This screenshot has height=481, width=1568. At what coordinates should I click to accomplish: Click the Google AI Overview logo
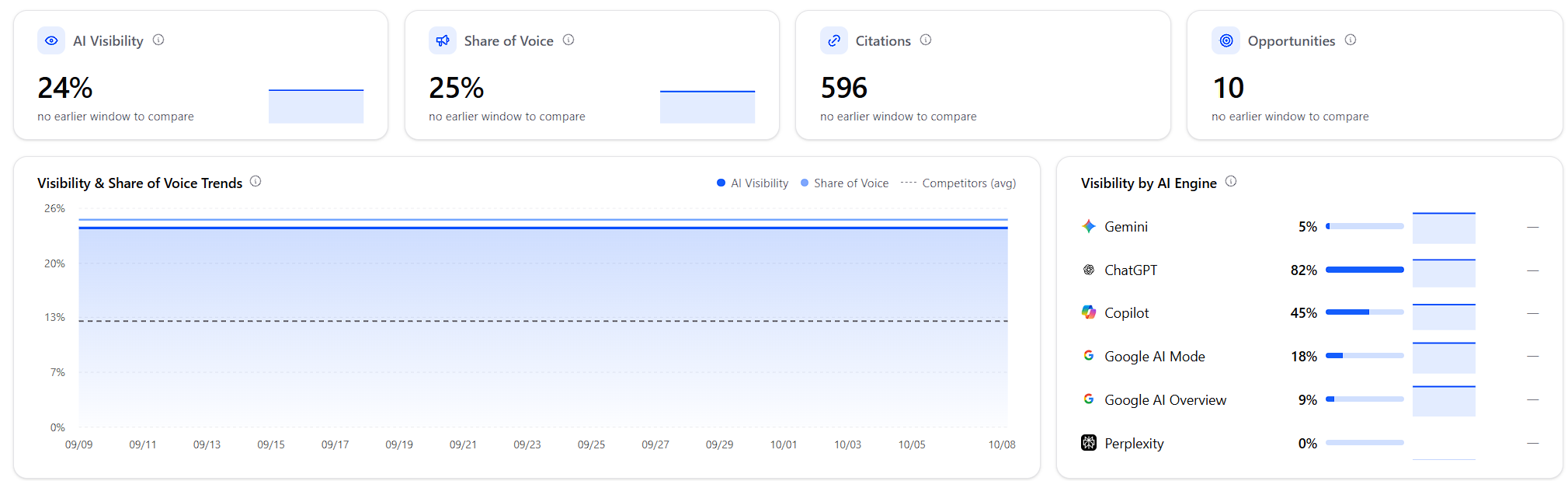coord(1089,399)
